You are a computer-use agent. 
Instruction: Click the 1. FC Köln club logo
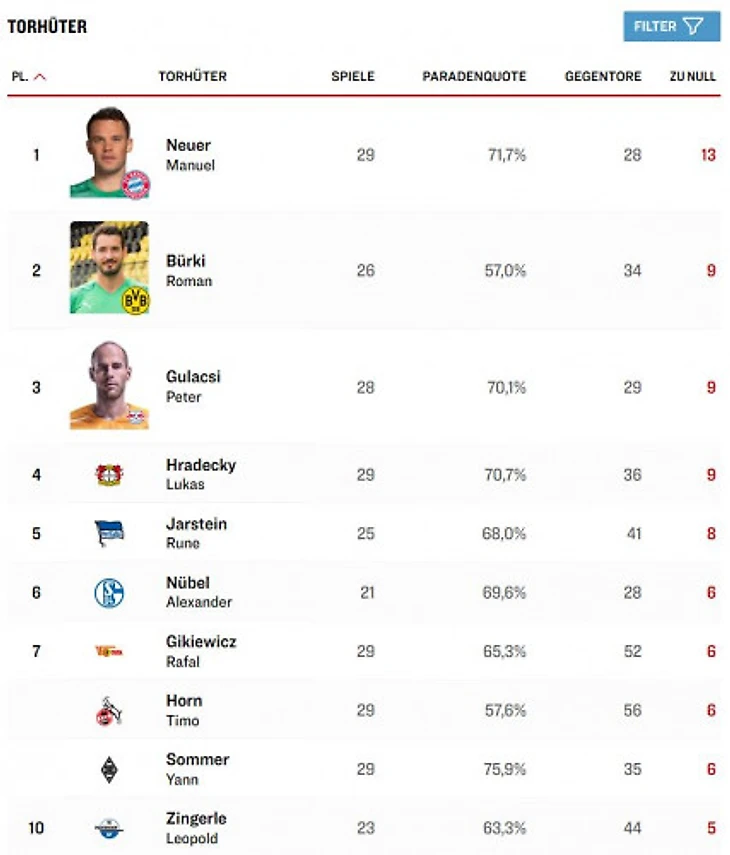pos(109,710)
